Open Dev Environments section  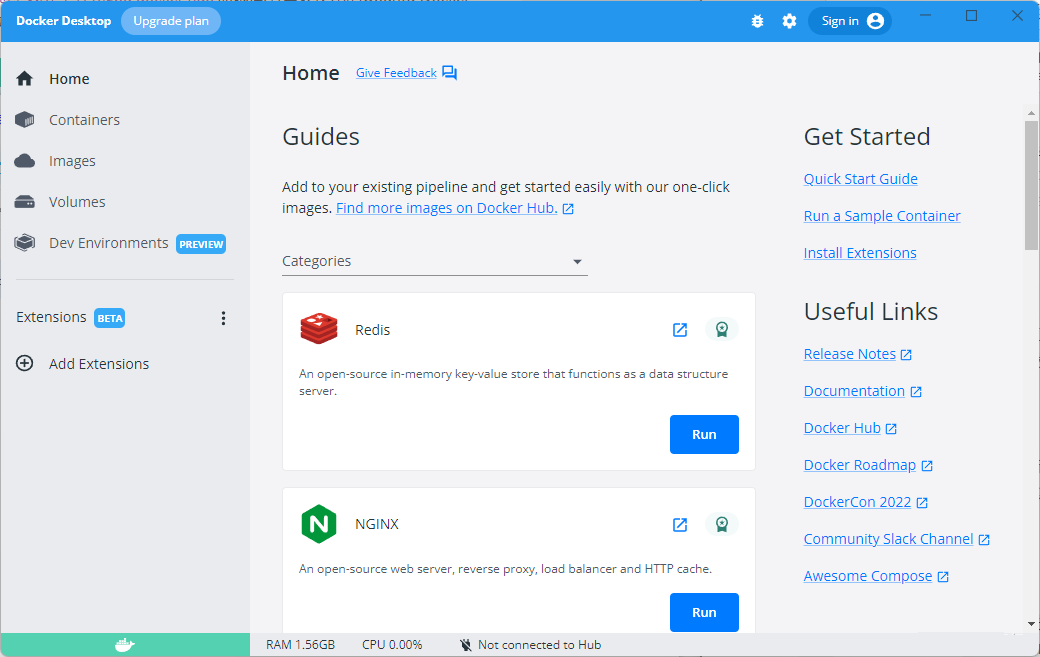coord(109,243)
